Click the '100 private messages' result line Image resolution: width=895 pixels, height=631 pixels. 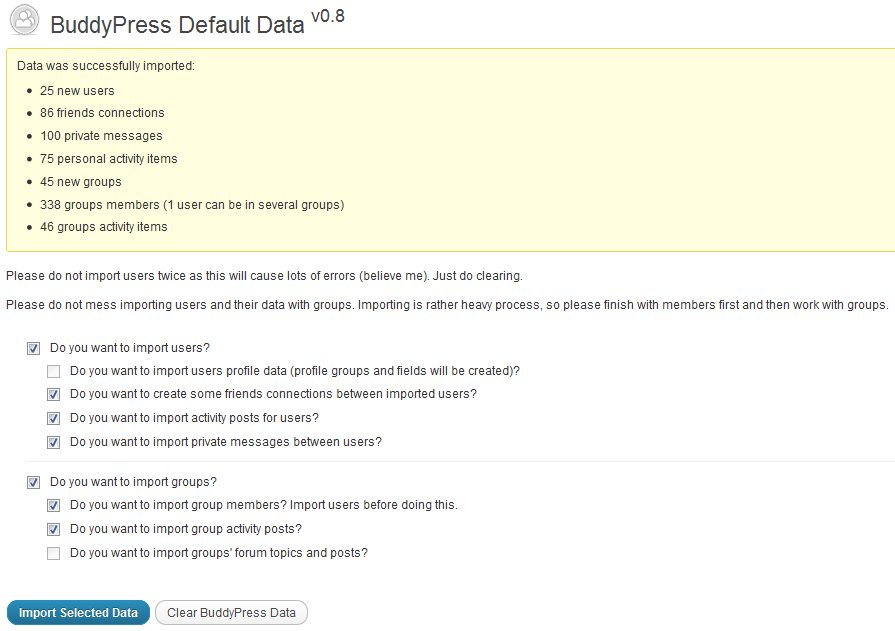click(x=101, y=136)
